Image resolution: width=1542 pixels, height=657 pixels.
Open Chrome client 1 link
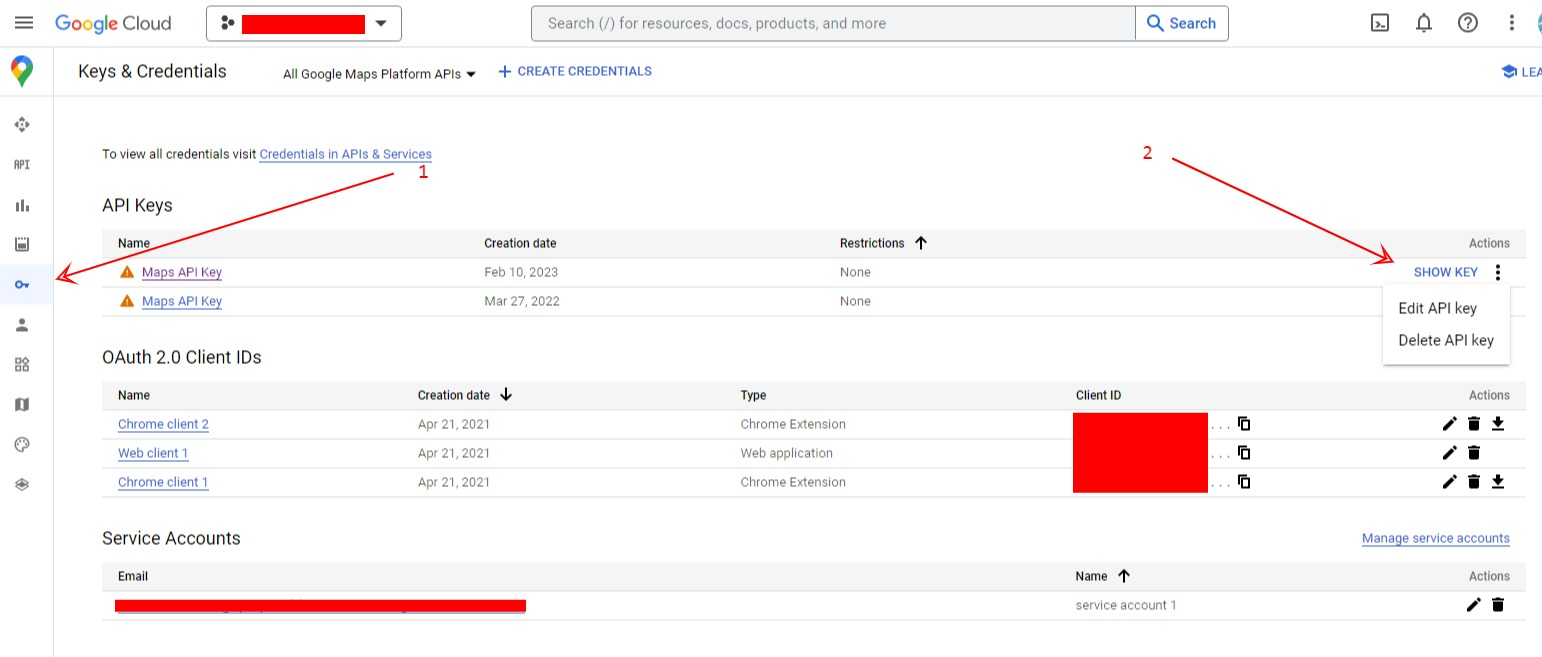pyautogui.click(x=163, y=482)
